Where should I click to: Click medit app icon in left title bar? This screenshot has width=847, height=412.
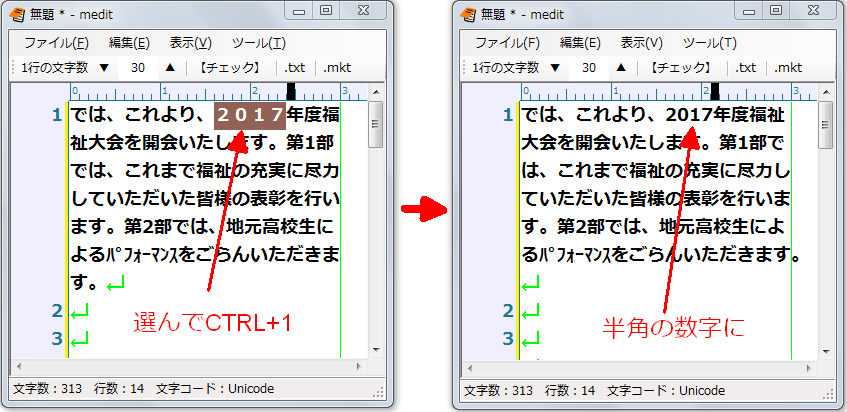[x=17, y=15]
